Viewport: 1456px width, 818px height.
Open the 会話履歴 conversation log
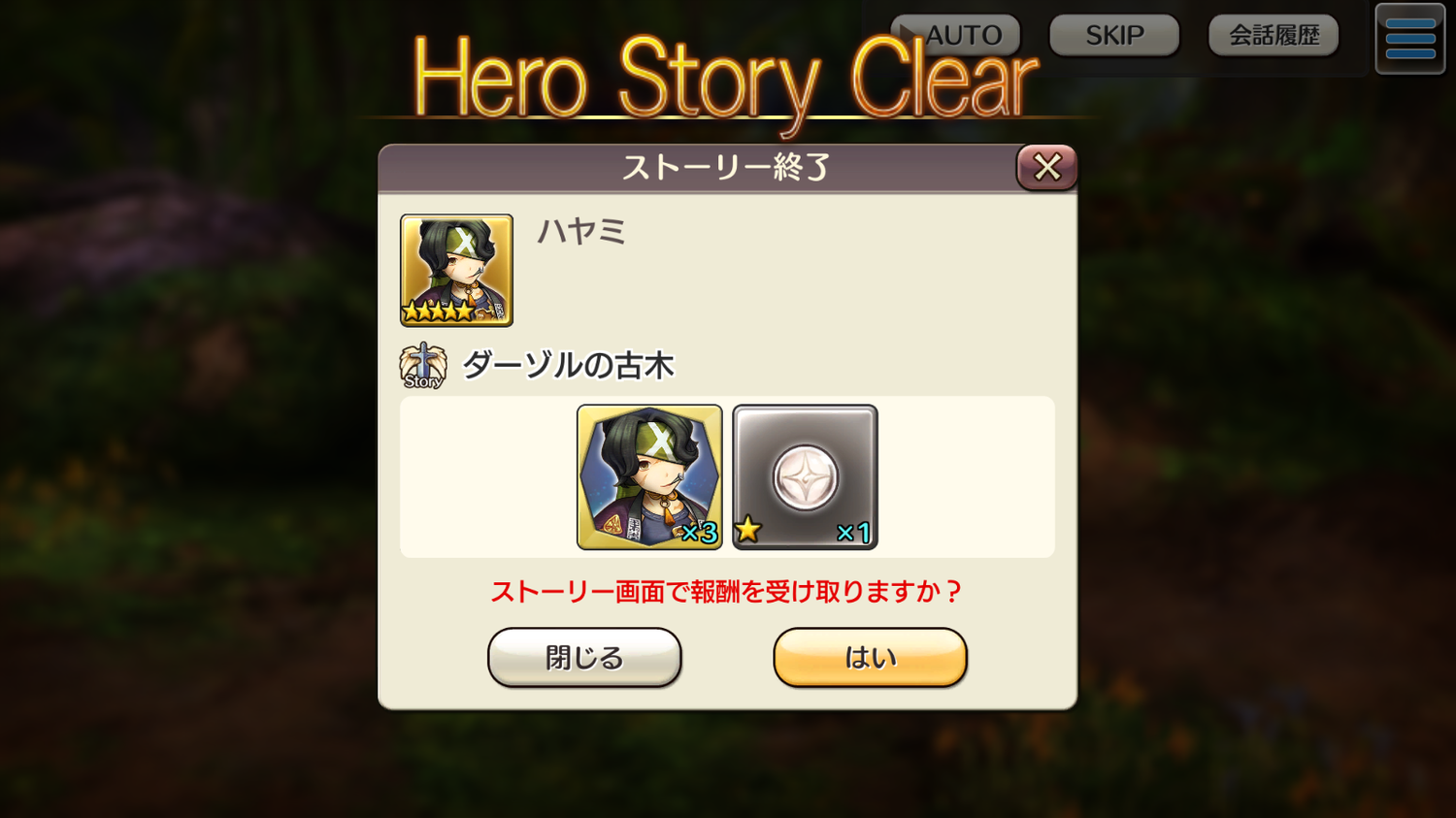1274,35
